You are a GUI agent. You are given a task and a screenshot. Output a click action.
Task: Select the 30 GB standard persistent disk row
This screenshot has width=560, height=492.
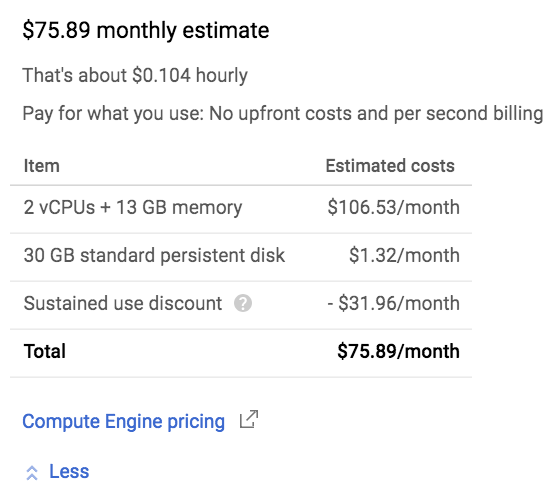pos(241,257)
